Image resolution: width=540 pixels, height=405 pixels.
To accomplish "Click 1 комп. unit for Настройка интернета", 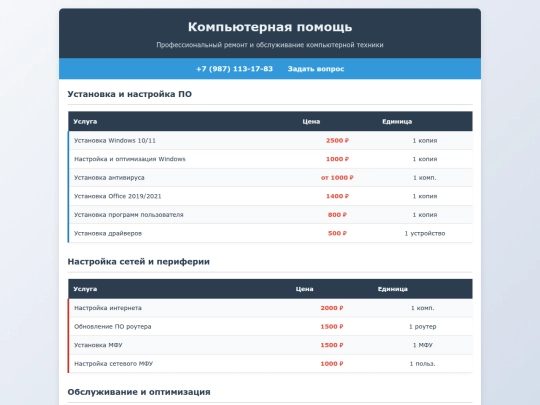I will click(423, 308).
